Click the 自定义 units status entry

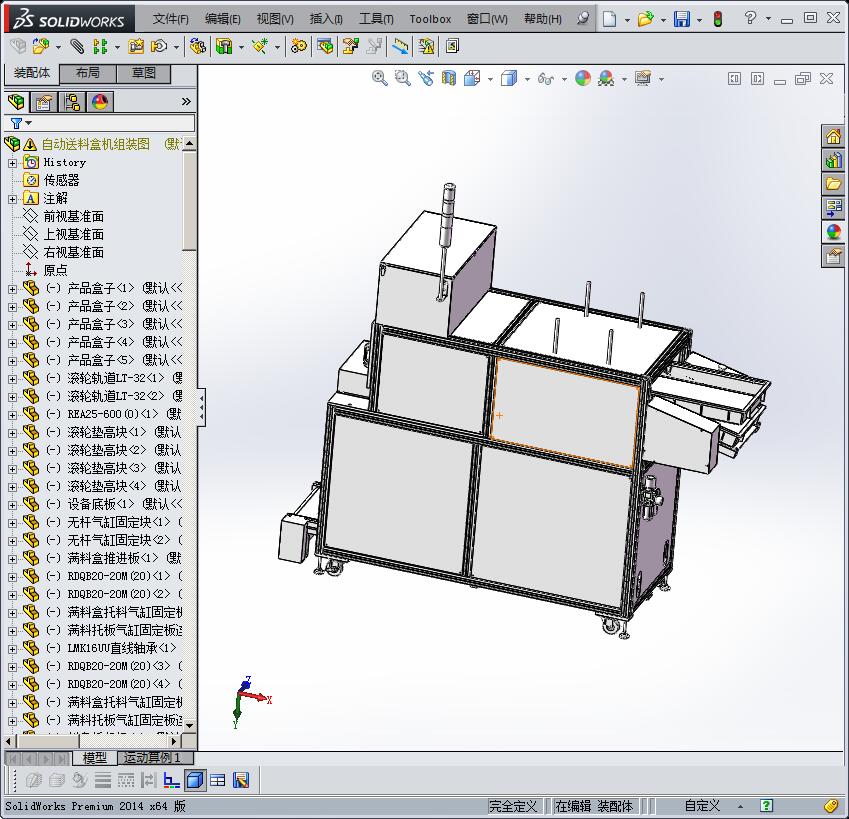[x=702, y=806]
